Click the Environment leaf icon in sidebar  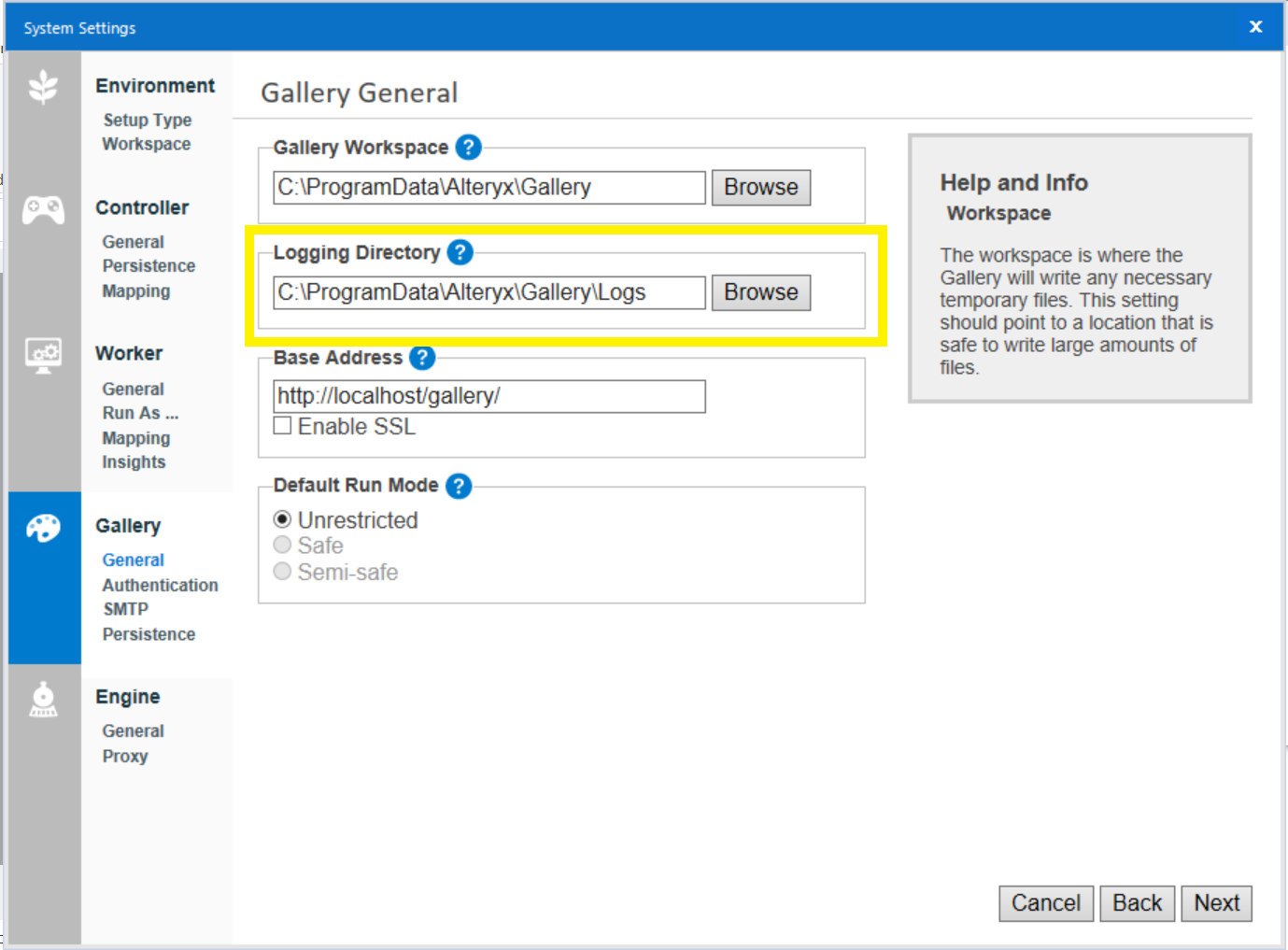tap(43, 87)
